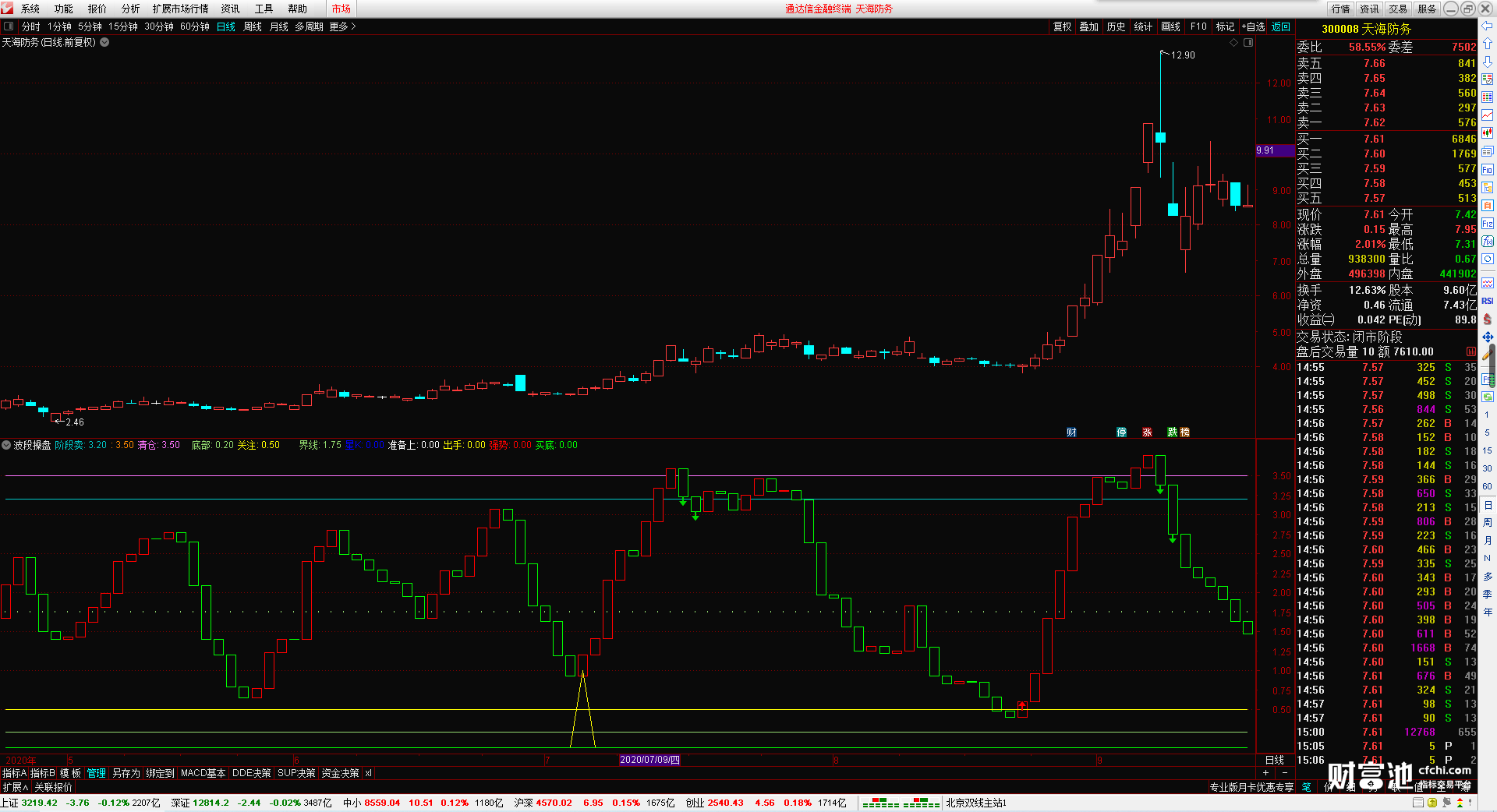Click the Fiz icon in right sidebar
Viewport: 1497px width, 812px height.
coord(1488,223)
